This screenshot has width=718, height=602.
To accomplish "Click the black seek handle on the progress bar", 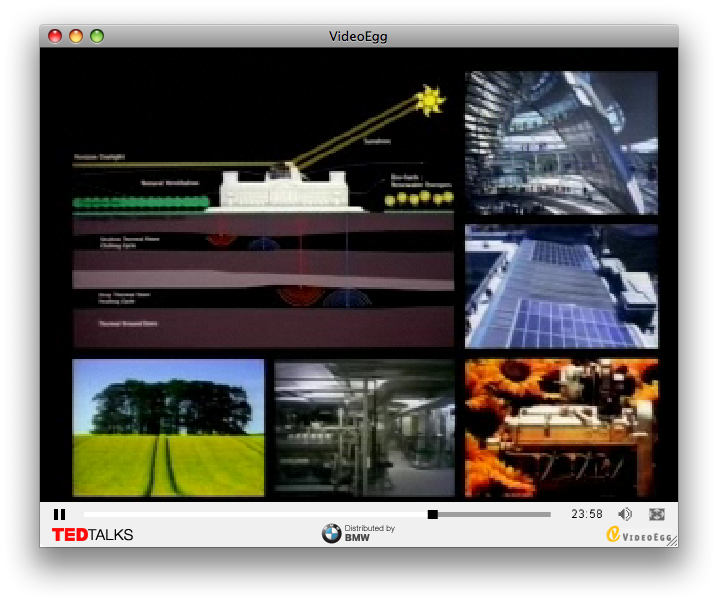I will [x=433, y=514].
